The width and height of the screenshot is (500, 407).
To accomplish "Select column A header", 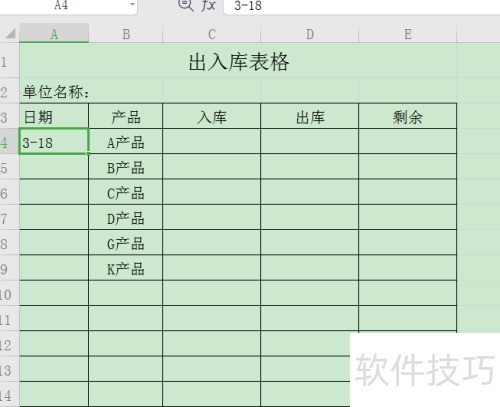I will point(54,33).
